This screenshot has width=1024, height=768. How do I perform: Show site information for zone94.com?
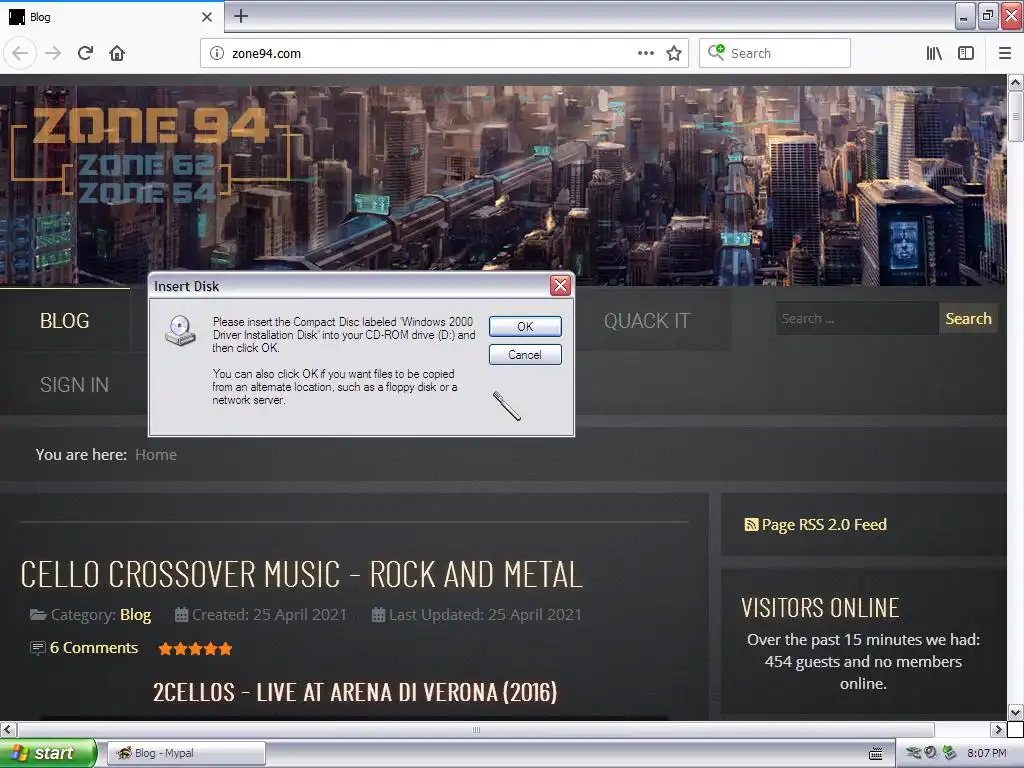pos(217,54)
